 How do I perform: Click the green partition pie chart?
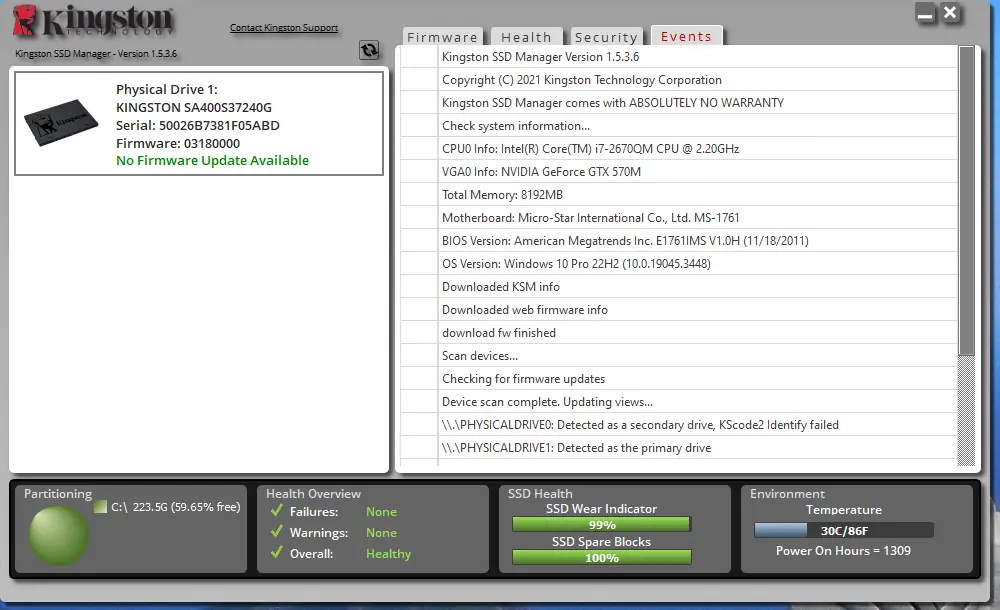[59, 535]
